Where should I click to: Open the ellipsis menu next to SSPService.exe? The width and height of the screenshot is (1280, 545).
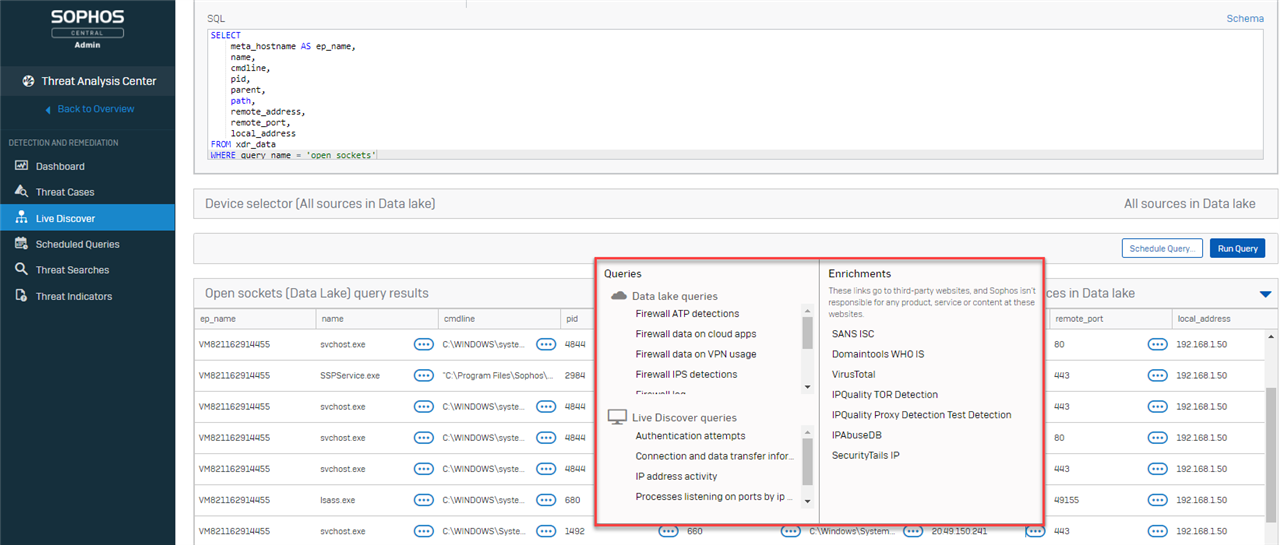(424, 376)
